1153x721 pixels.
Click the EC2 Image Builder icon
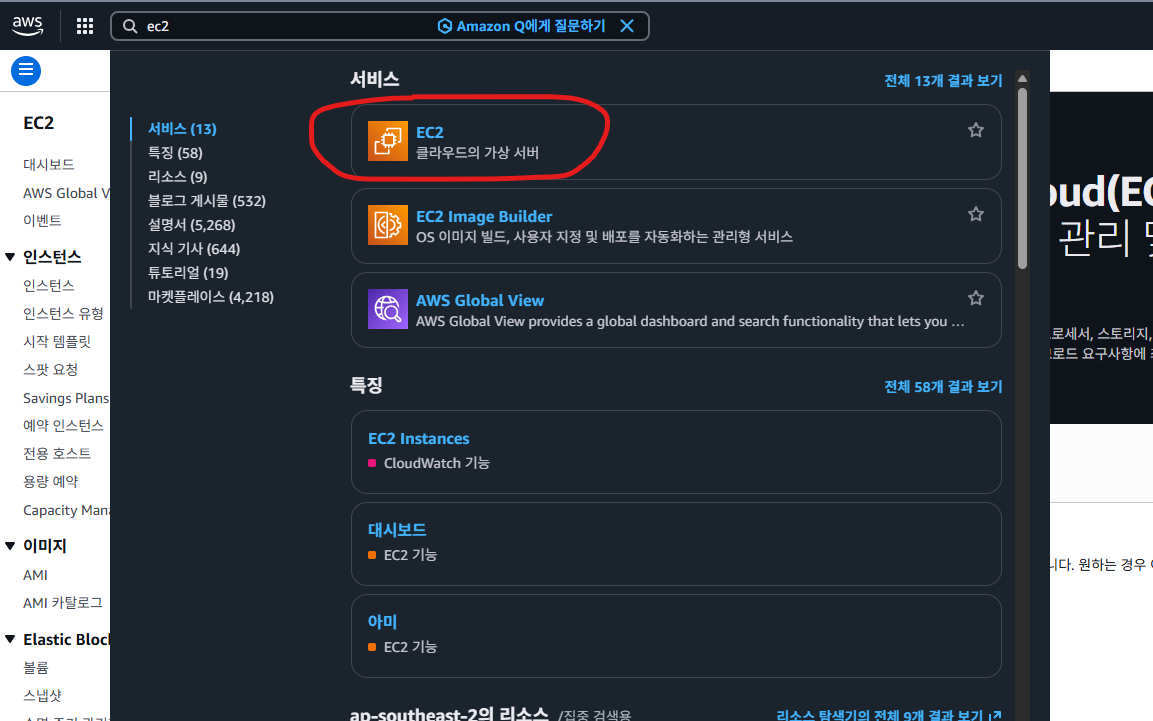388,225
